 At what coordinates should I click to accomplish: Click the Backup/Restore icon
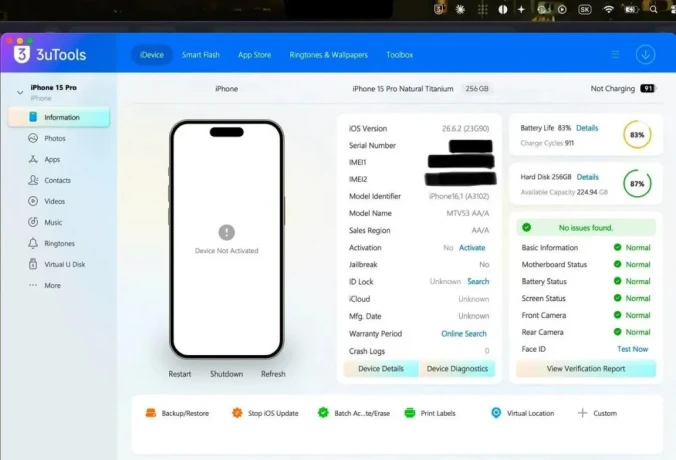pyautogui.click(x=150, y=413)
